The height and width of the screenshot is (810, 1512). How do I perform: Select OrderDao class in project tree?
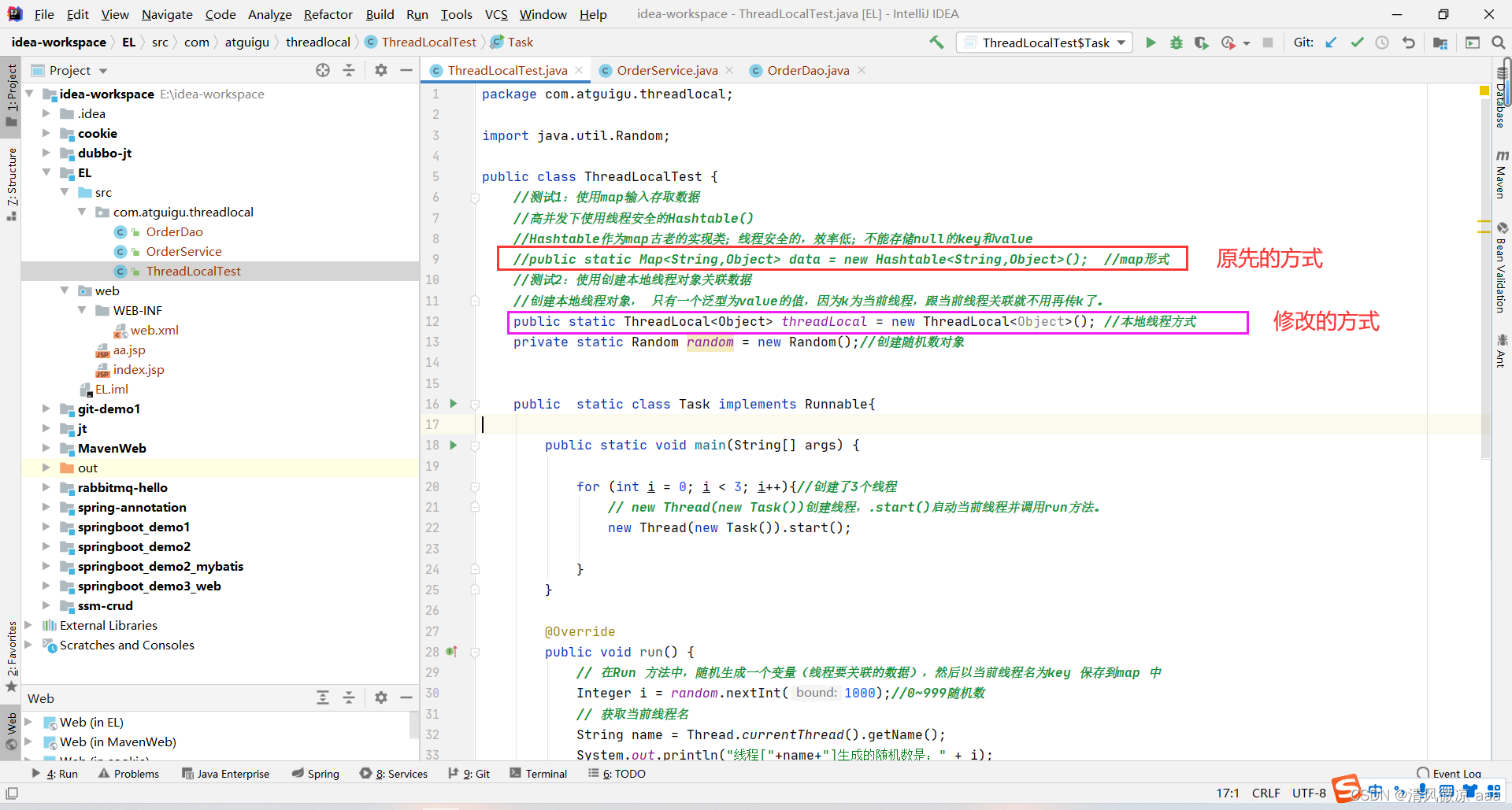[174, 231]
